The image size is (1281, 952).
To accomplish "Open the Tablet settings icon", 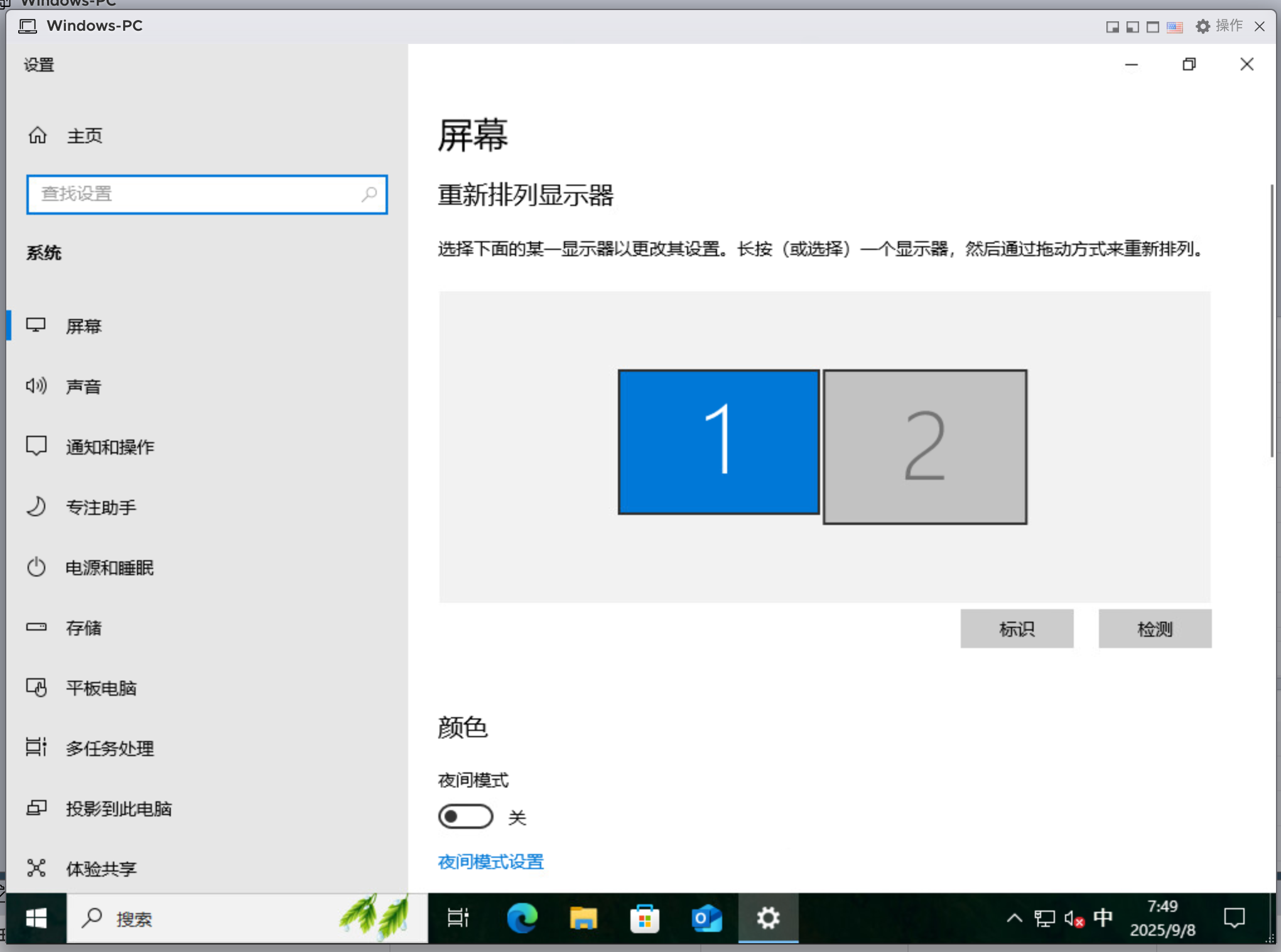I will 36,688.
